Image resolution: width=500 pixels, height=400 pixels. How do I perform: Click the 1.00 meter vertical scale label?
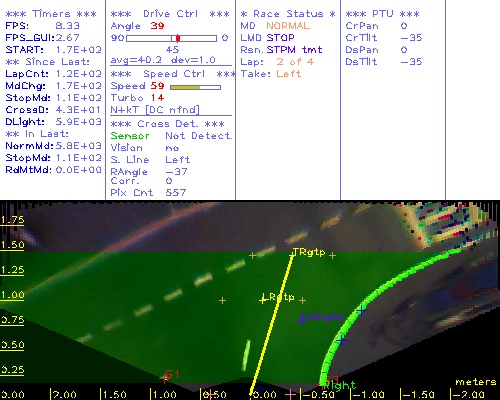12,295
